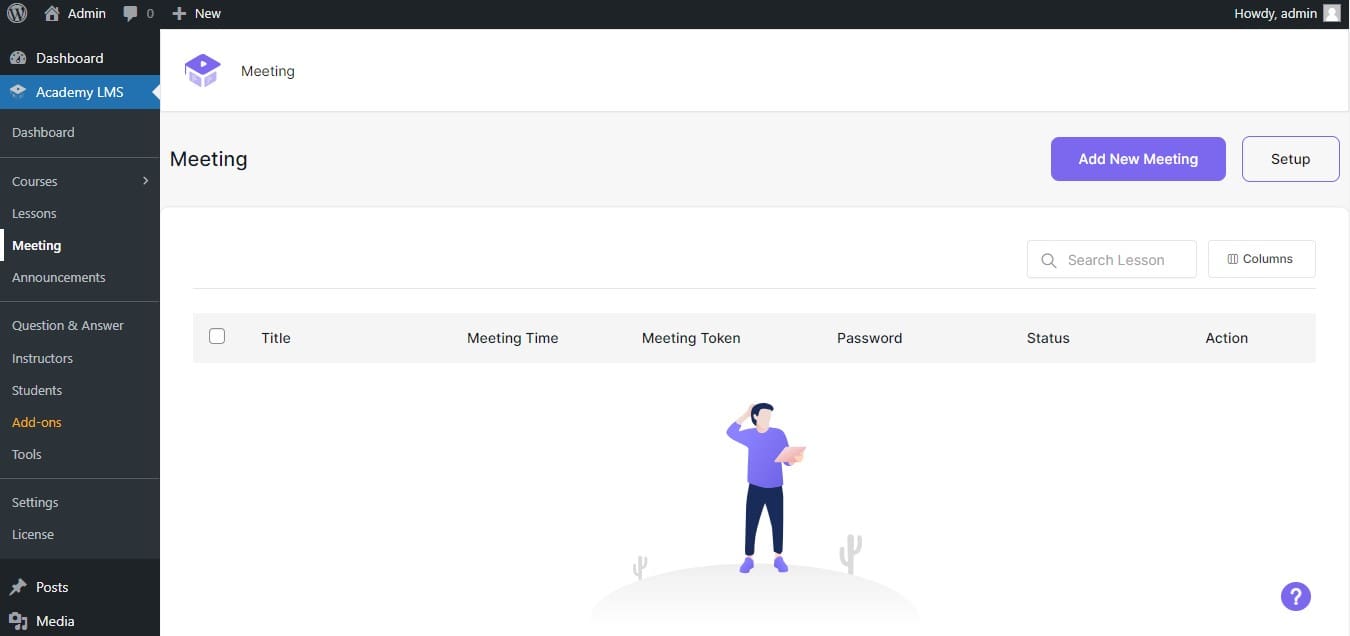Open Announcements in the sidebar

(x=58, y=277)
